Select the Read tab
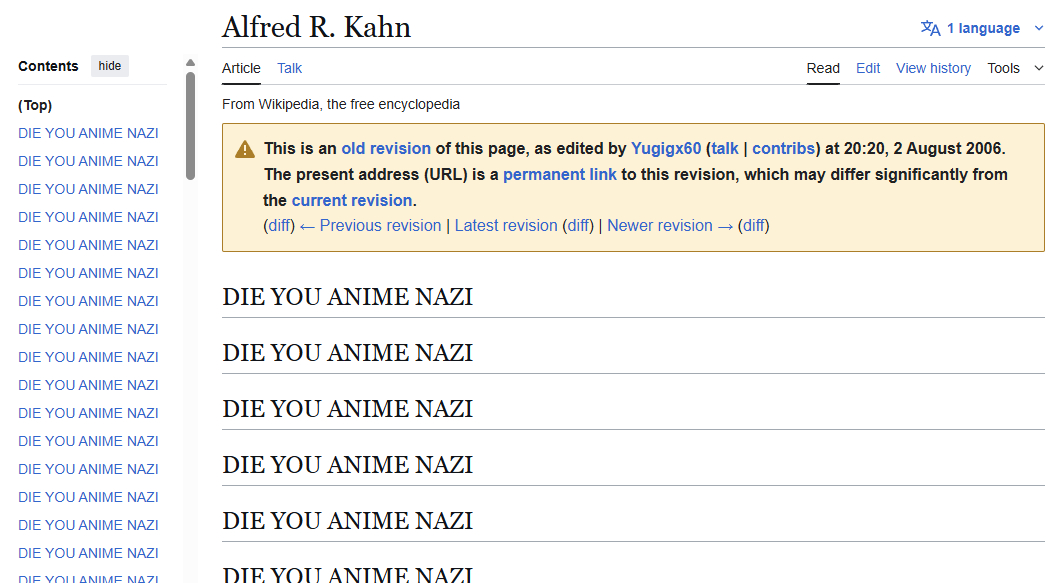 (823, 68)
